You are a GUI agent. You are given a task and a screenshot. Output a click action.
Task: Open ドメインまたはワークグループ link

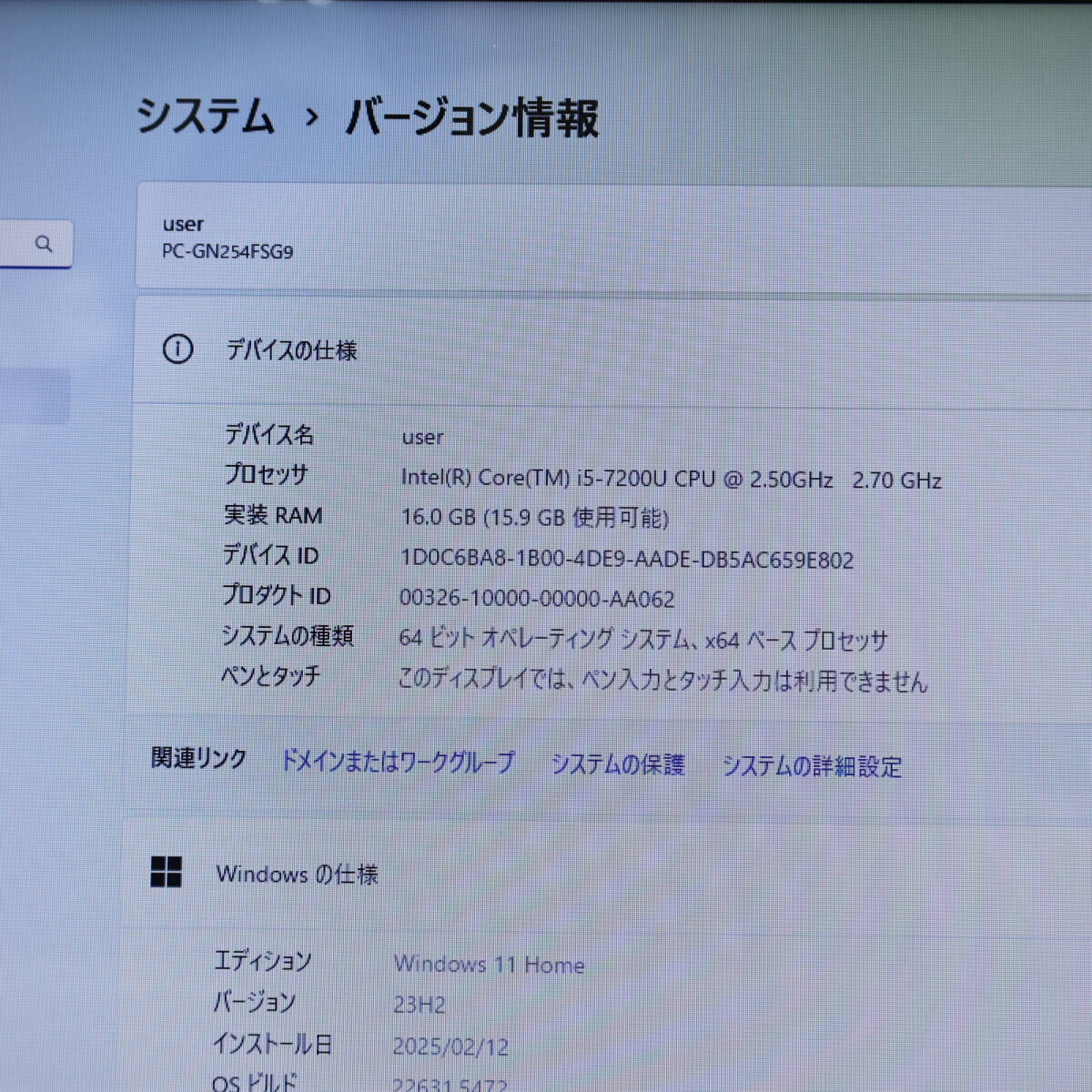point(398,761)
